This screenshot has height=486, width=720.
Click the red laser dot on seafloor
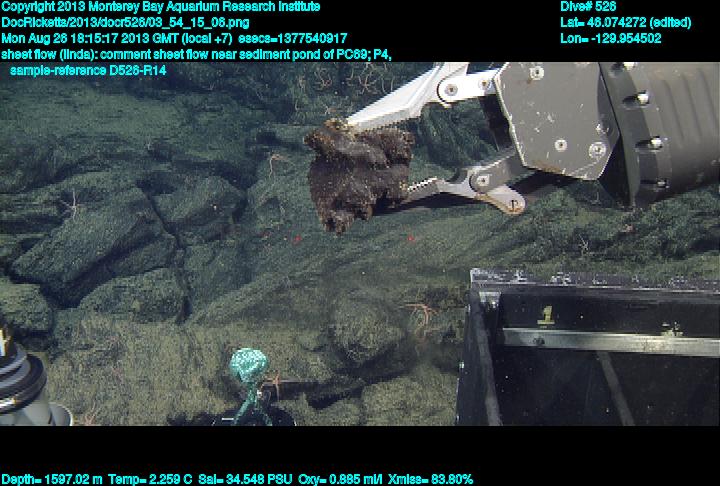[296, 238]
